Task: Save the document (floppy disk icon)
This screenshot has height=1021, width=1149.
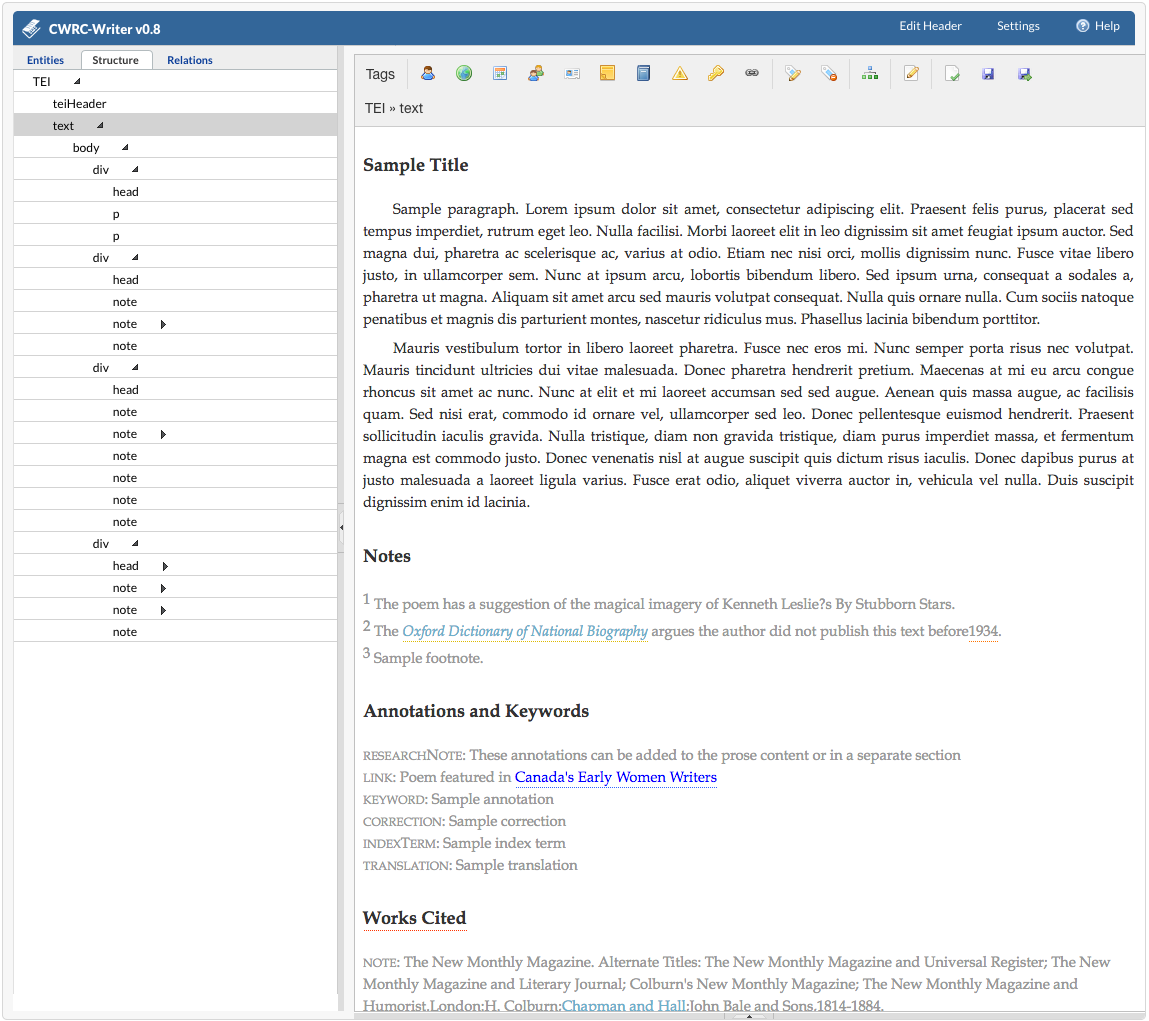Action: tap(988, 73)
